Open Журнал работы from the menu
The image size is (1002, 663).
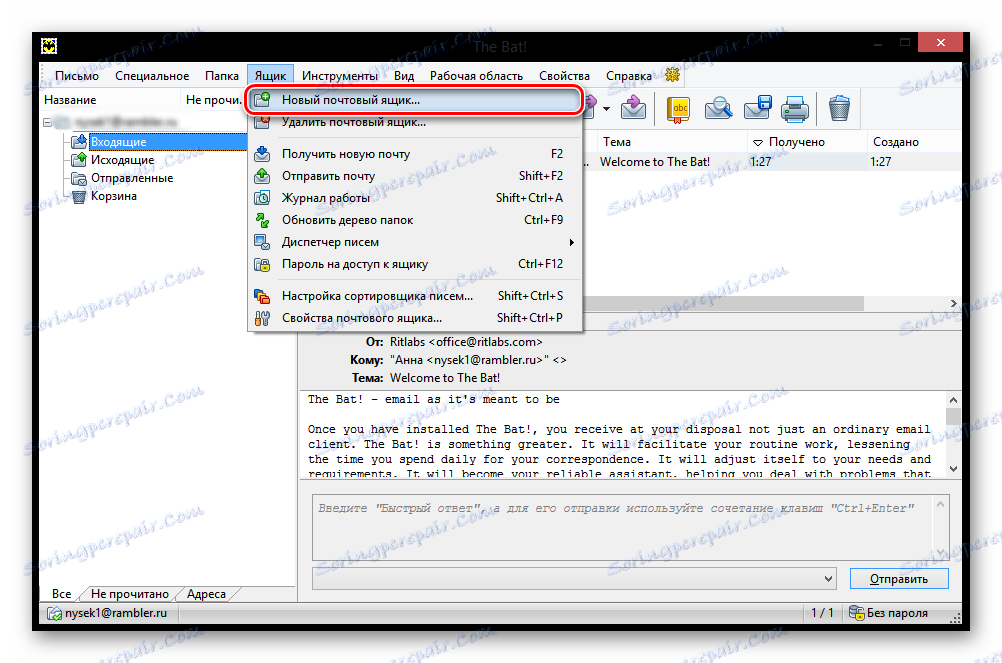tap(415, 198)
